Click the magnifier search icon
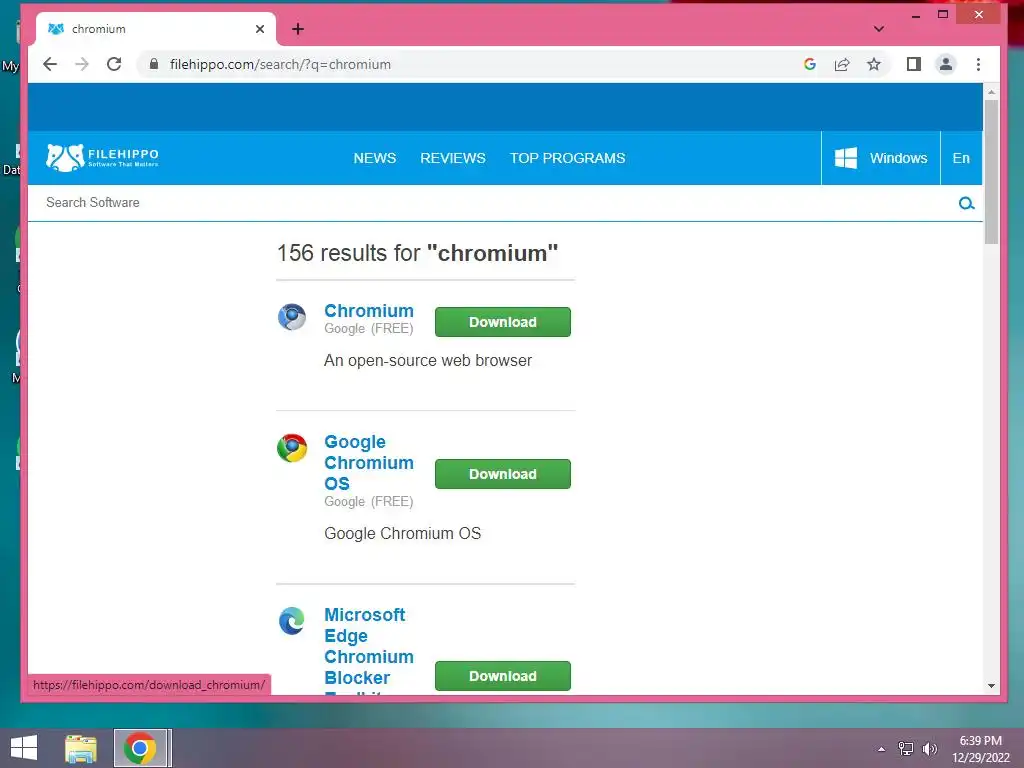 (x=967, y=203)
